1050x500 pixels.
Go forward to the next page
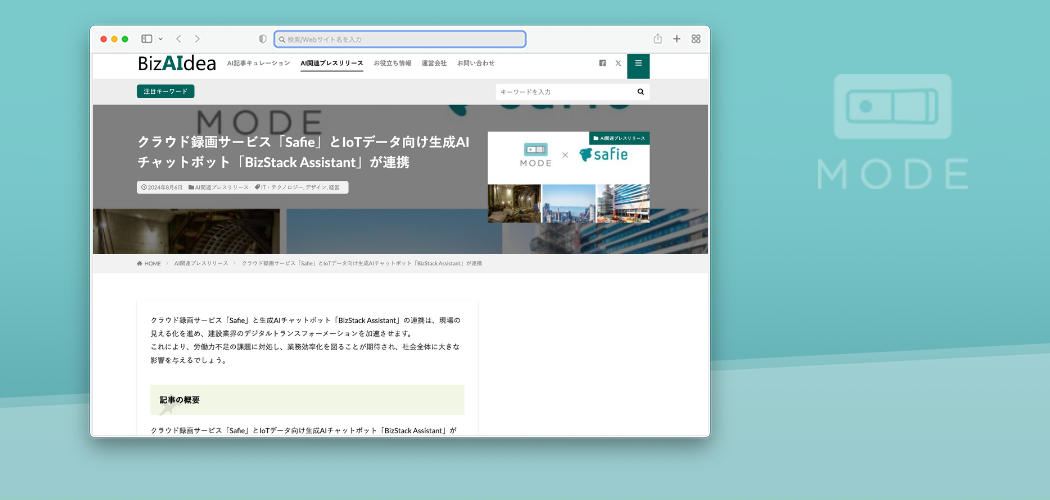[x=197, y=39]
